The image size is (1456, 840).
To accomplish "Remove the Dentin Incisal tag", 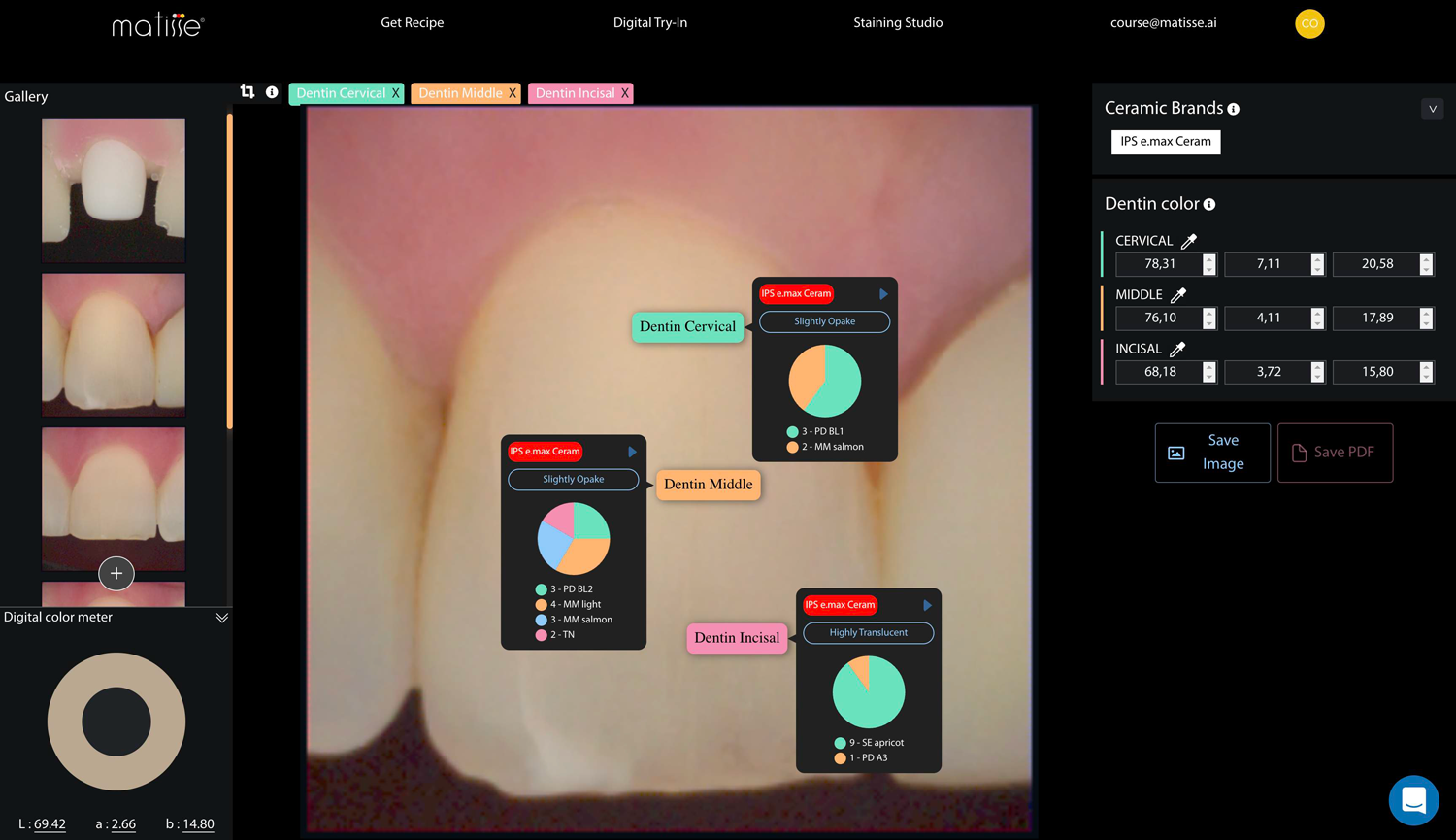I will (625, 93).
